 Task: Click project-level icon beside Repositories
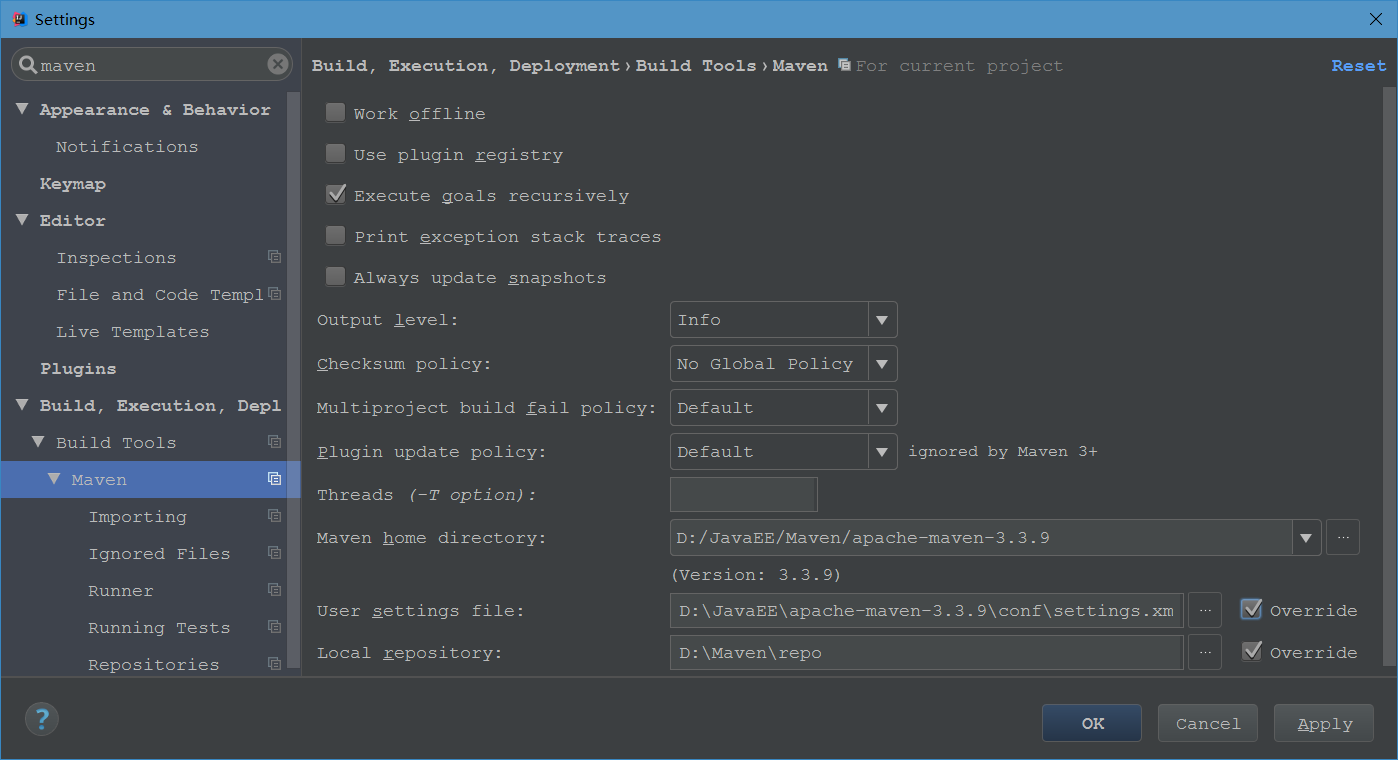[x=274, y=664]
